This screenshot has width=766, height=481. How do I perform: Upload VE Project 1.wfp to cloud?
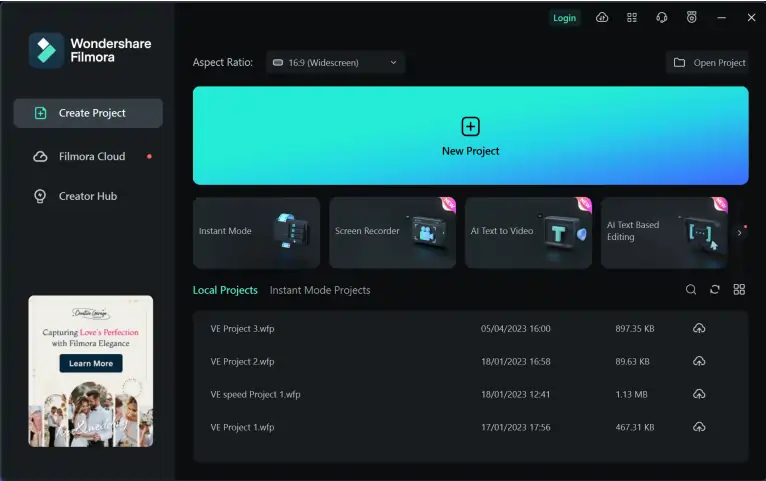[699, 427]
